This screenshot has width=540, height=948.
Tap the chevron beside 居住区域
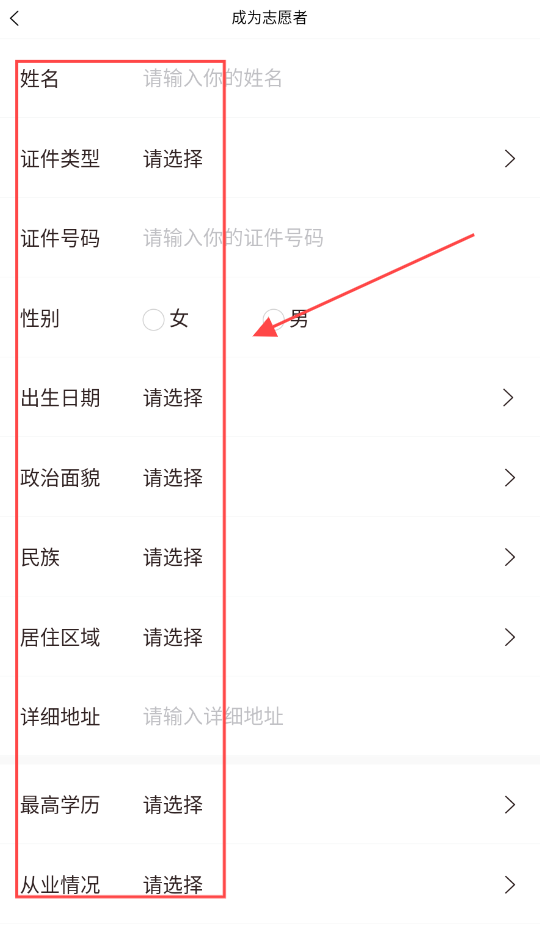[510, 637]
